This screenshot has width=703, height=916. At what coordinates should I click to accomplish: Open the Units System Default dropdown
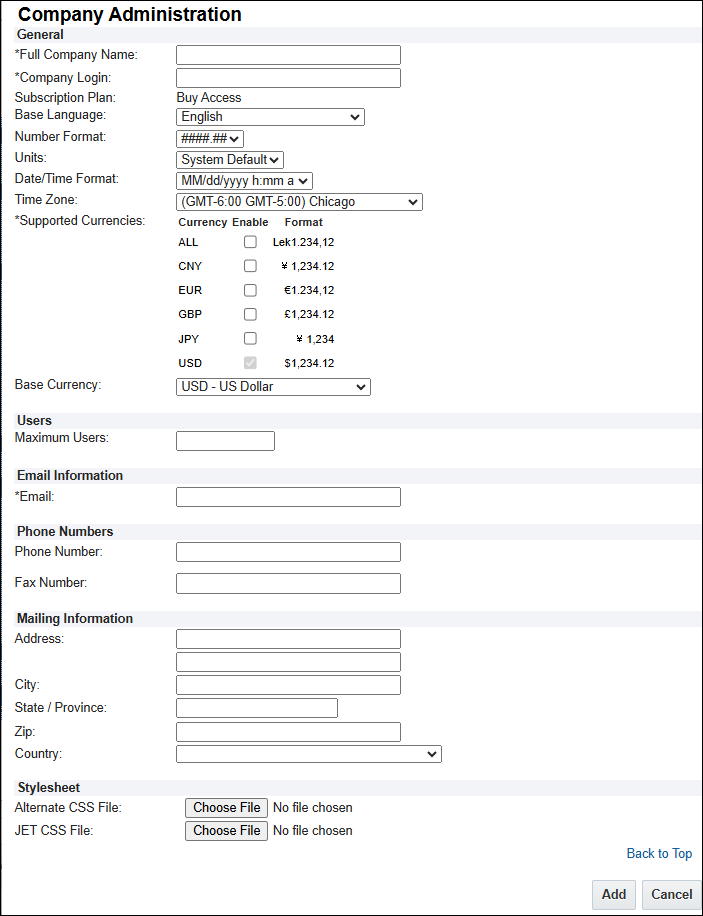(230, 160)
